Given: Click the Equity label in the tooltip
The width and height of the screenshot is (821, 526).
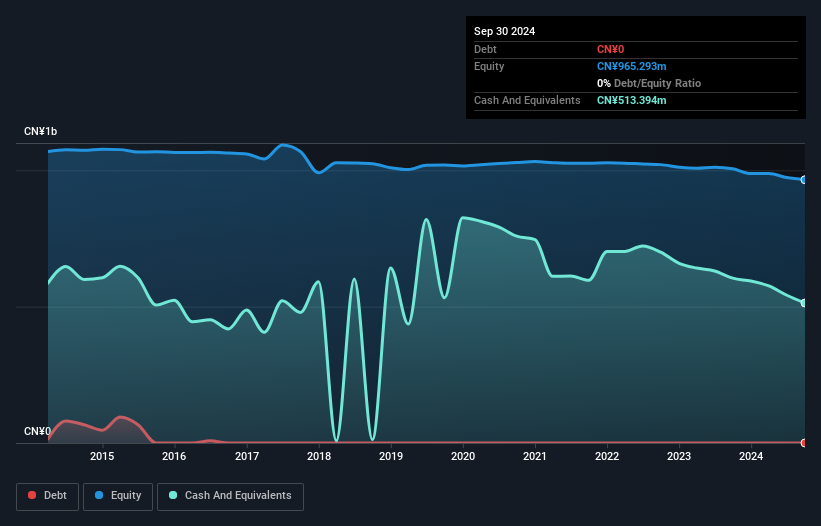Looking at the screenshot, I should tap(489, 66).
